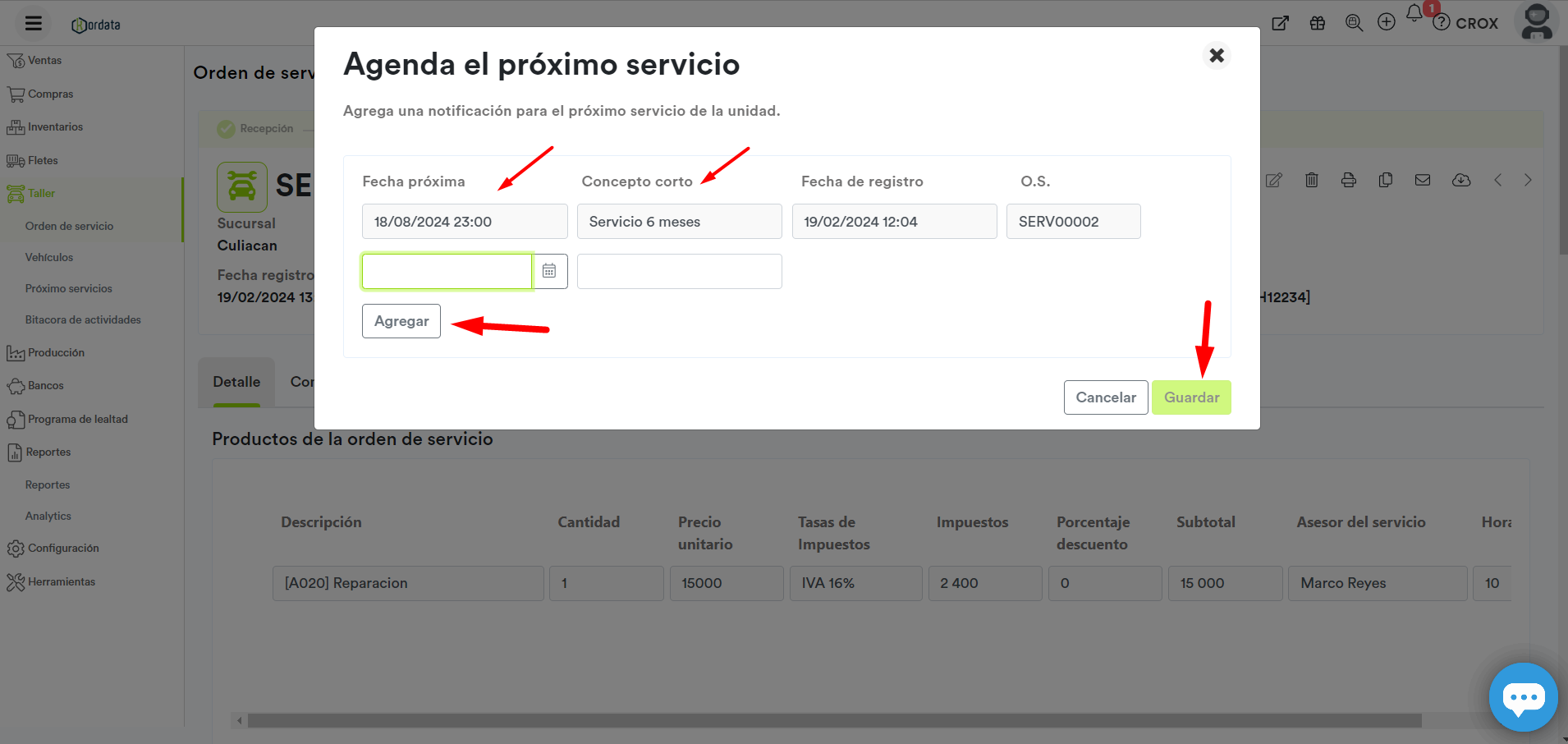Open the notifications bell icon
1568x744 pixels.
click(x=1414, y=14)
